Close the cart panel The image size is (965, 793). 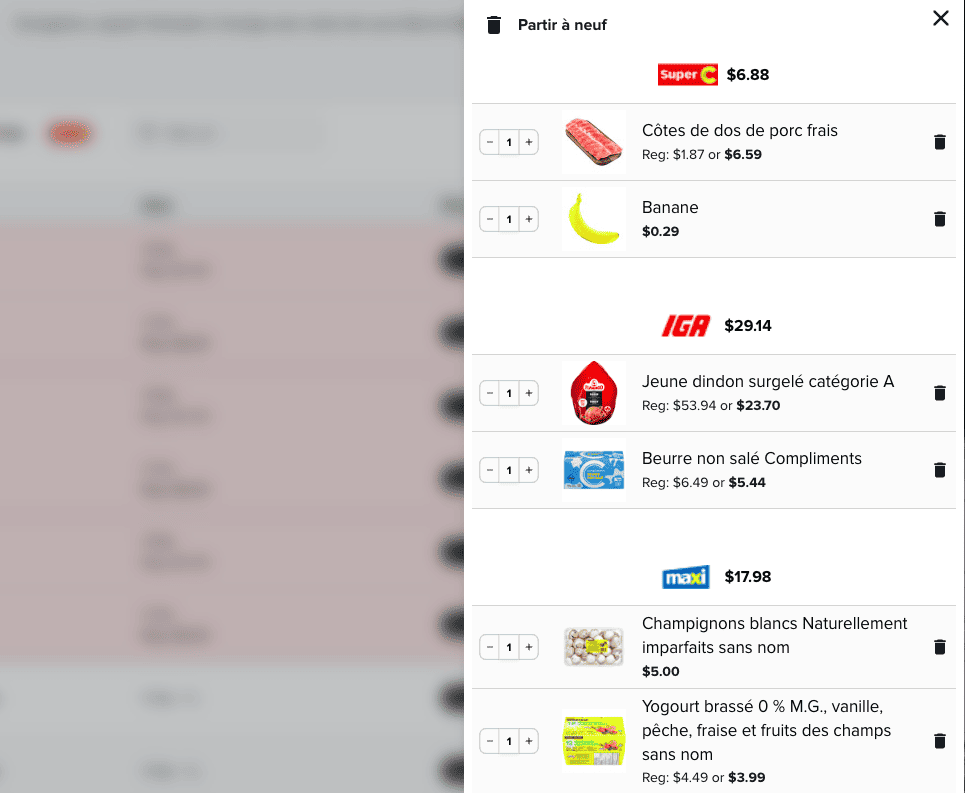tap(940, 18)
